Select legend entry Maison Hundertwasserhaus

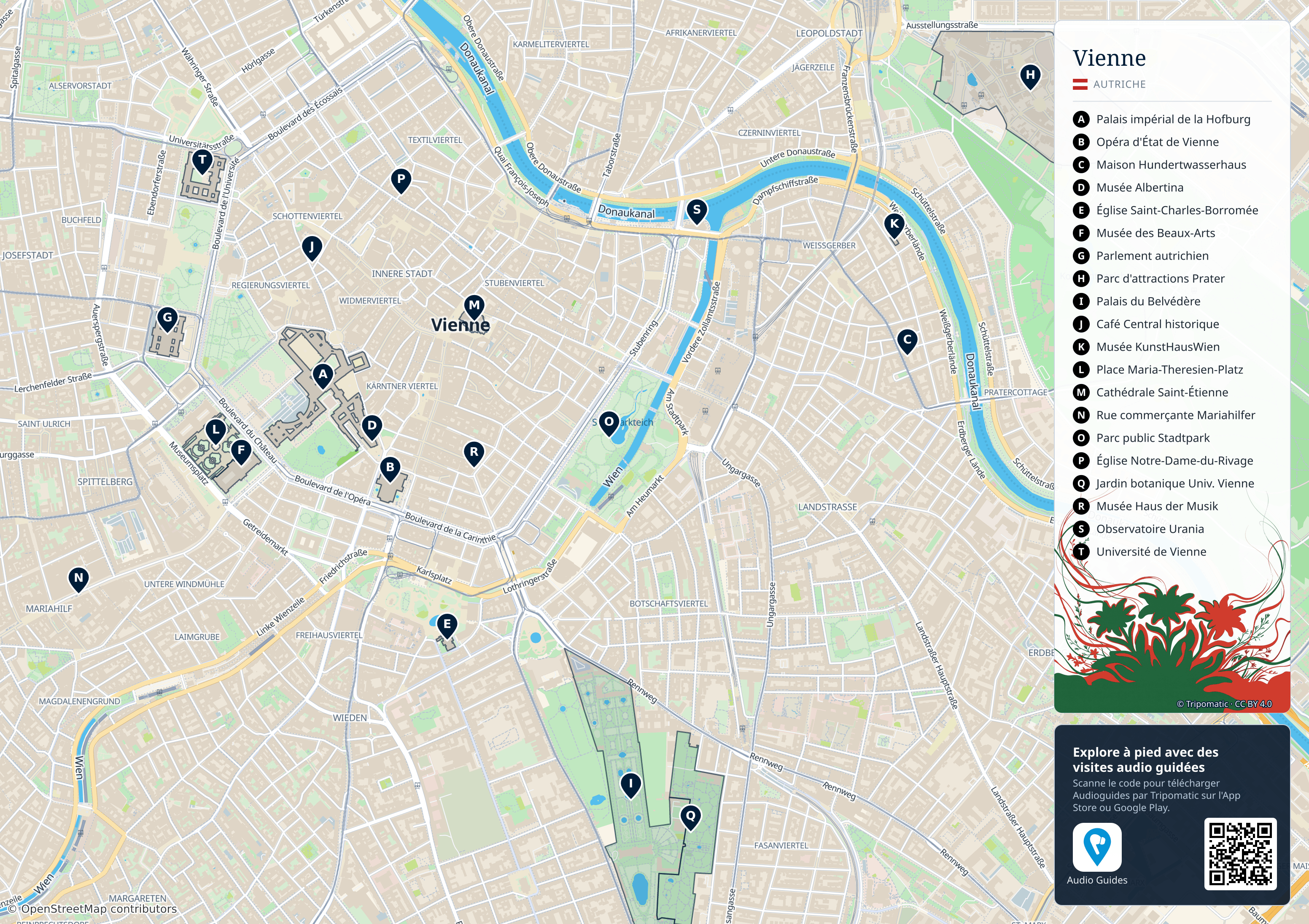(x=1171, y=165)
